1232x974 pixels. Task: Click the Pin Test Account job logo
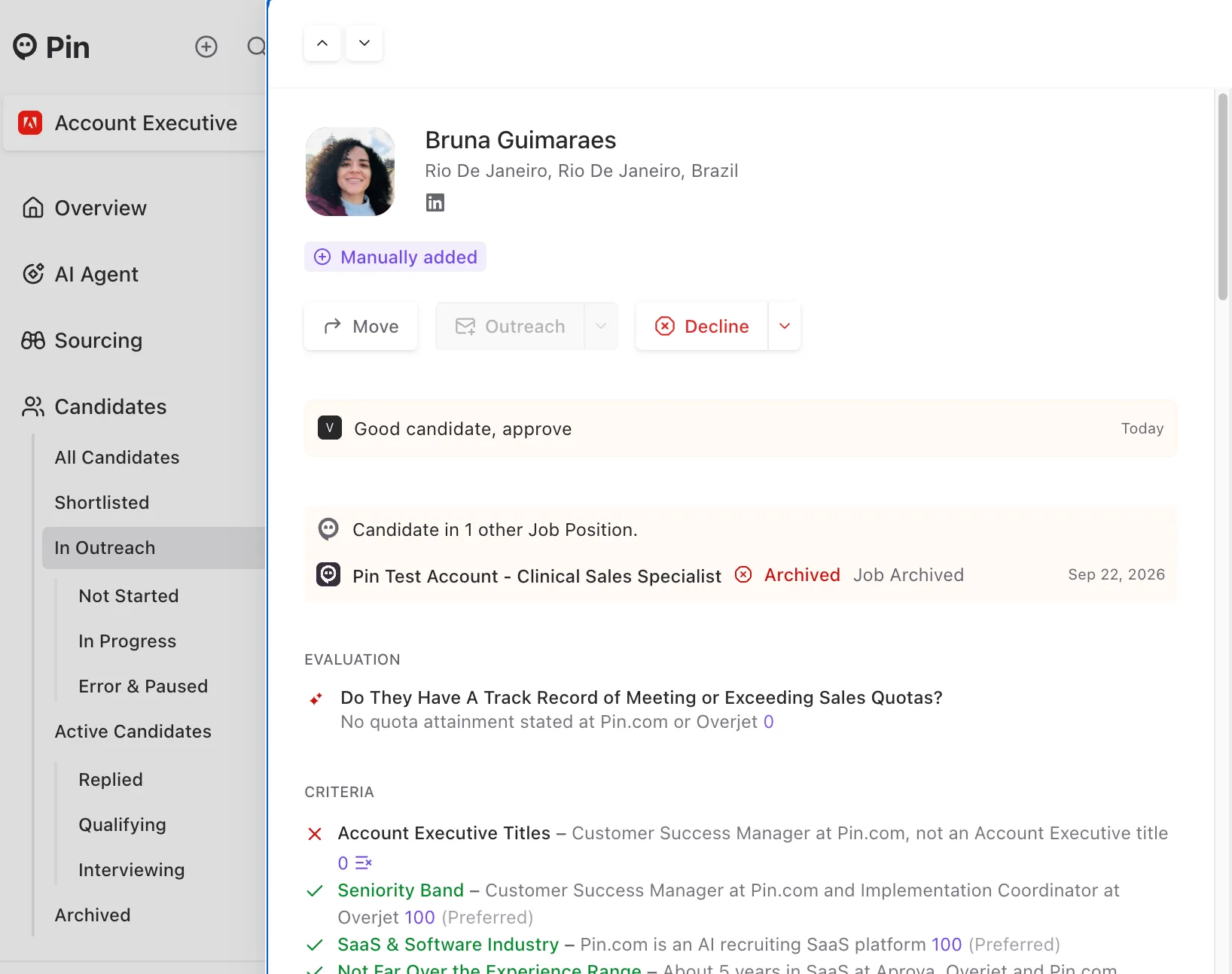[328, 575]
